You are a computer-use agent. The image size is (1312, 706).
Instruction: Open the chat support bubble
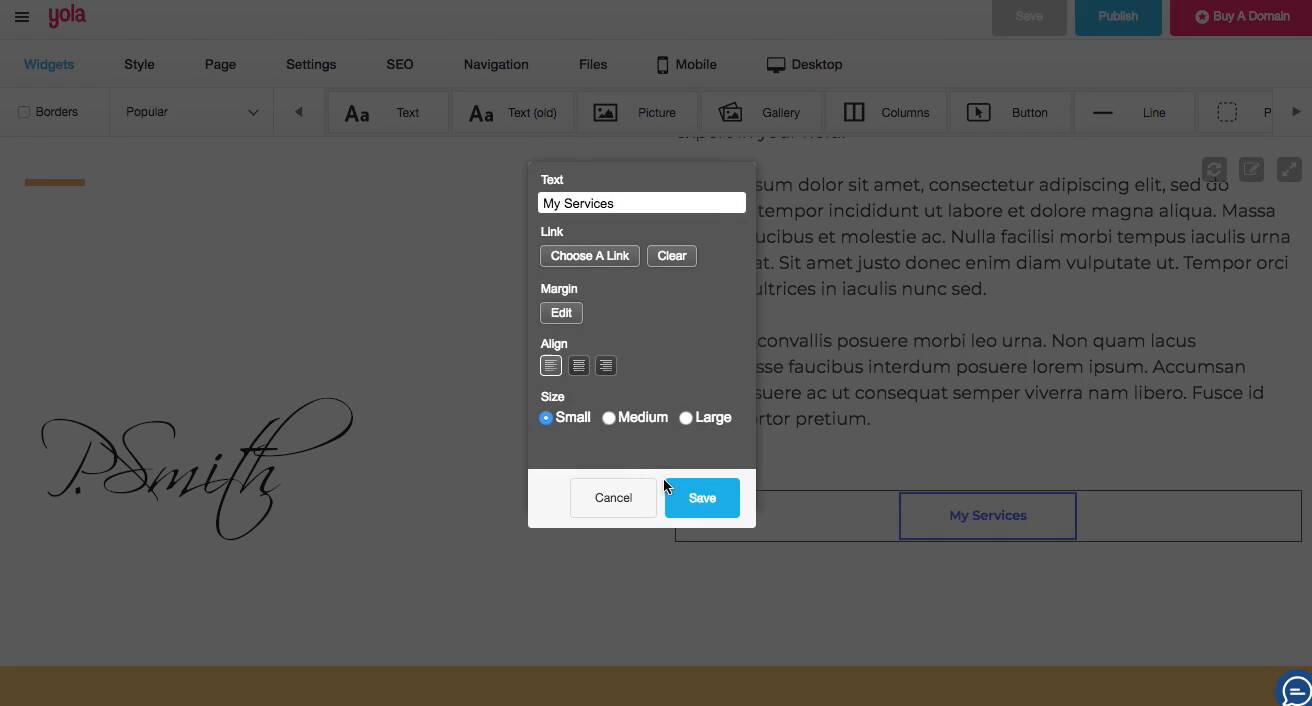coord(1296,690)
